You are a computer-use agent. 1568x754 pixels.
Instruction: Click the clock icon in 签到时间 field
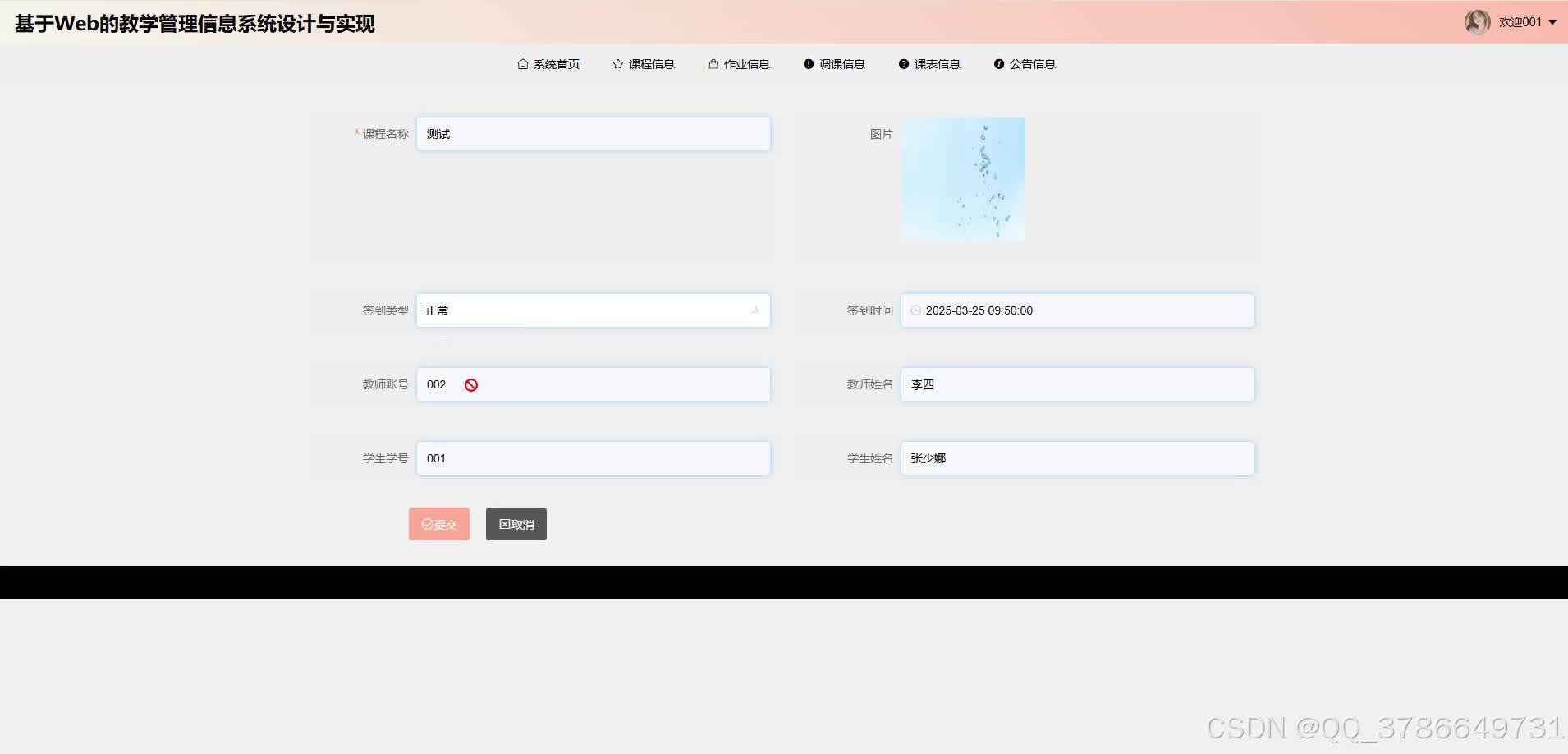click(917, 310)
